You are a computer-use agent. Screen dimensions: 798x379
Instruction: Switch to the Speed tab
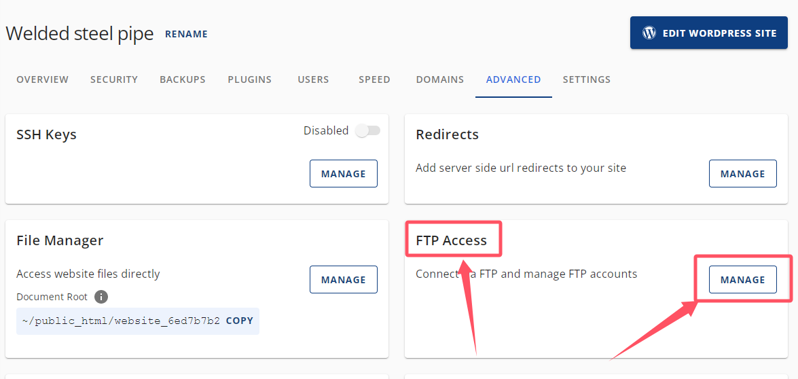[x=374, y=79]
